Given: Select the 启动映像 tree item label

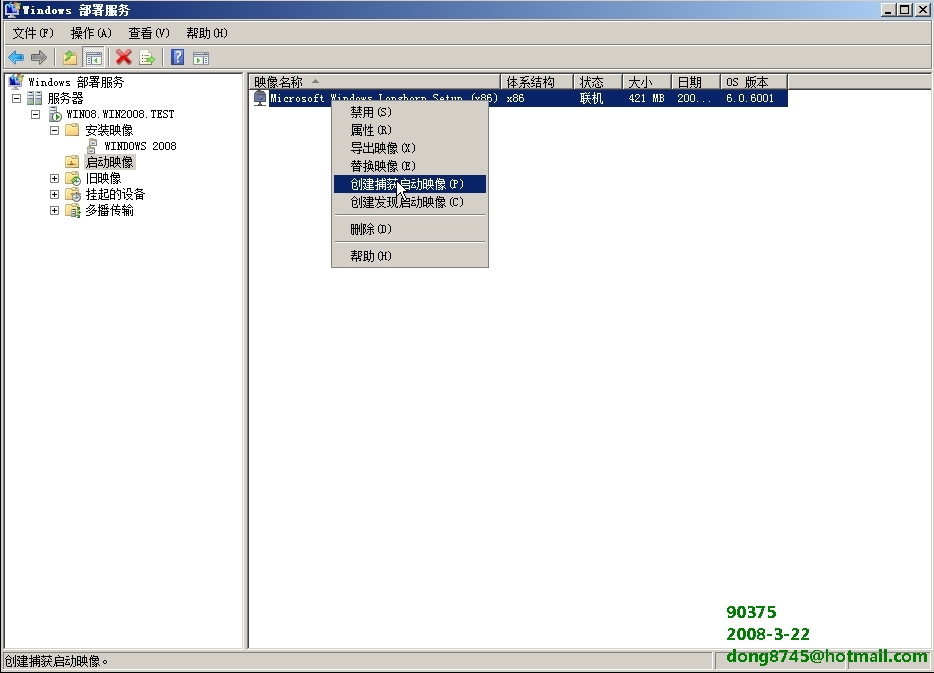Looking at the screenshot, I should point(110,162).
